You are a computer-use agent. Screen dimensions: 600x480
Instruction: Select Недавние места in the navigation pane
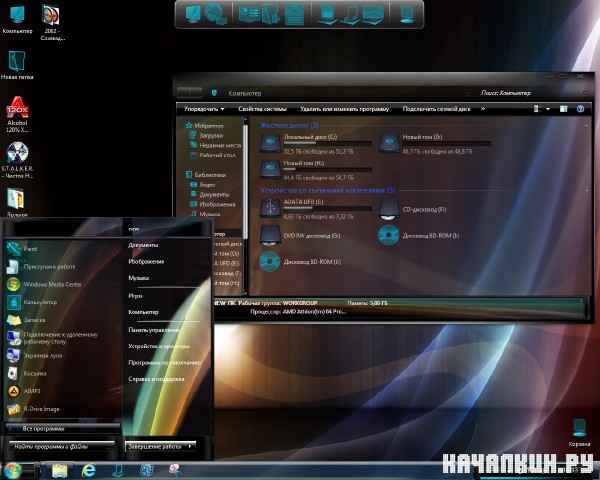(x=216, y=145)
